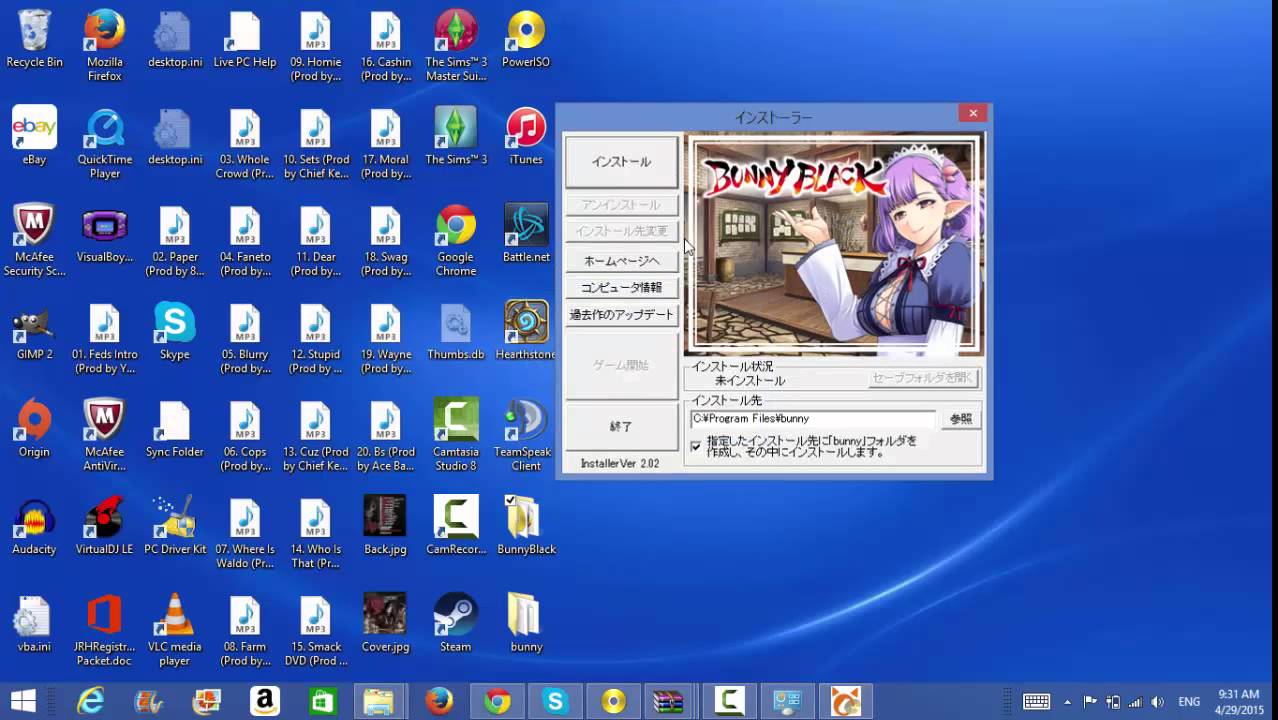
Task: Click the ENG language indicator
Action: pos(1189,702)
